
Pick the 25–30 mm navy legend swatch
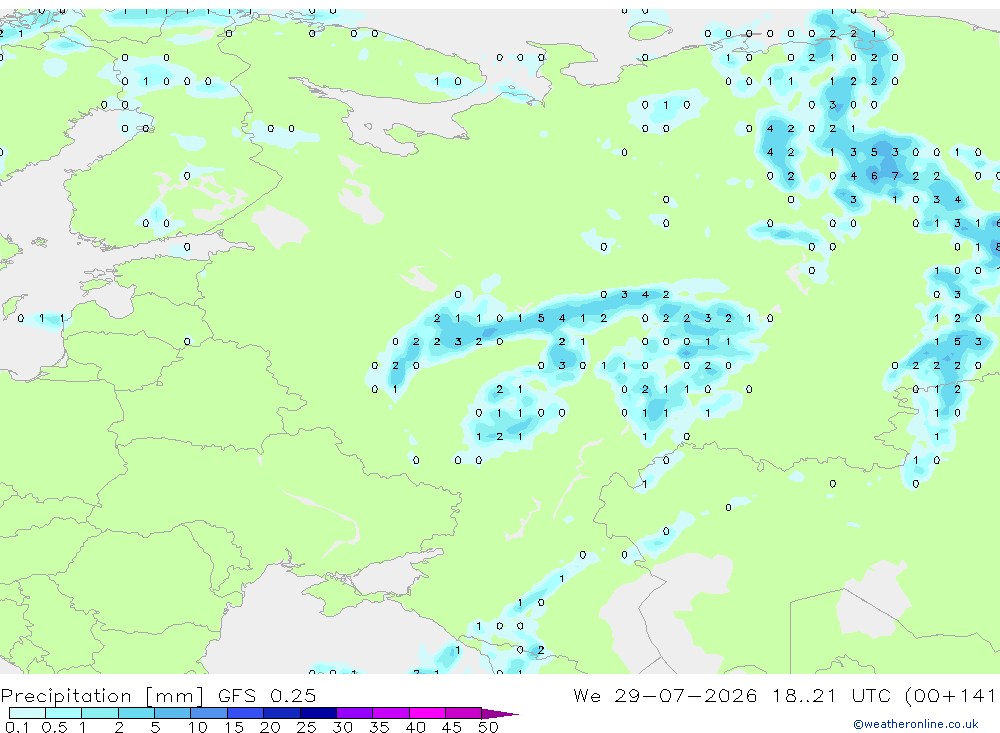318,713
